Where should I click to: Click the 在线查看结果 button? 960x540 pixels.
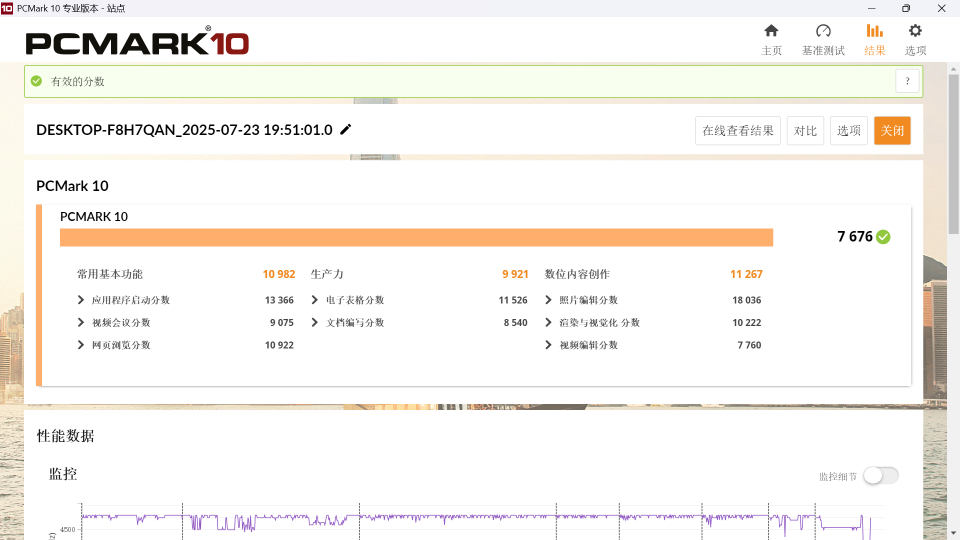tap(738, 130)
